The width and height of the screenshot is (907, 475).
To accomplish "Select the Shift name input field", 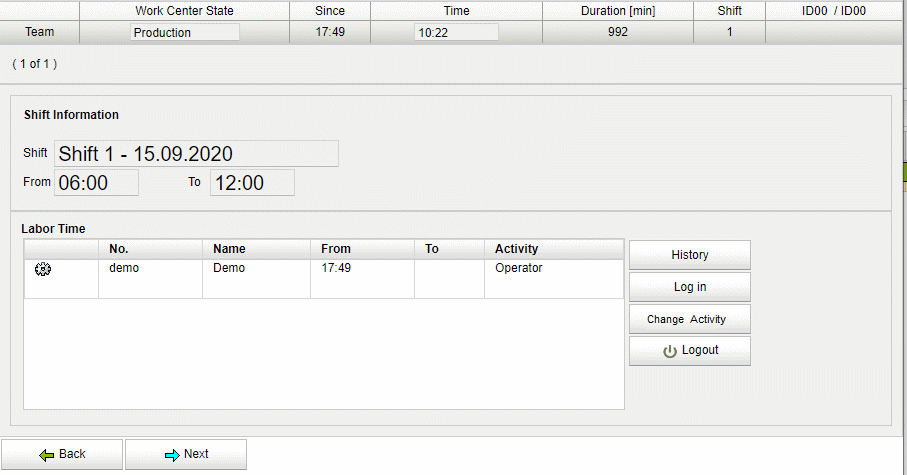I will click(196, 153).
